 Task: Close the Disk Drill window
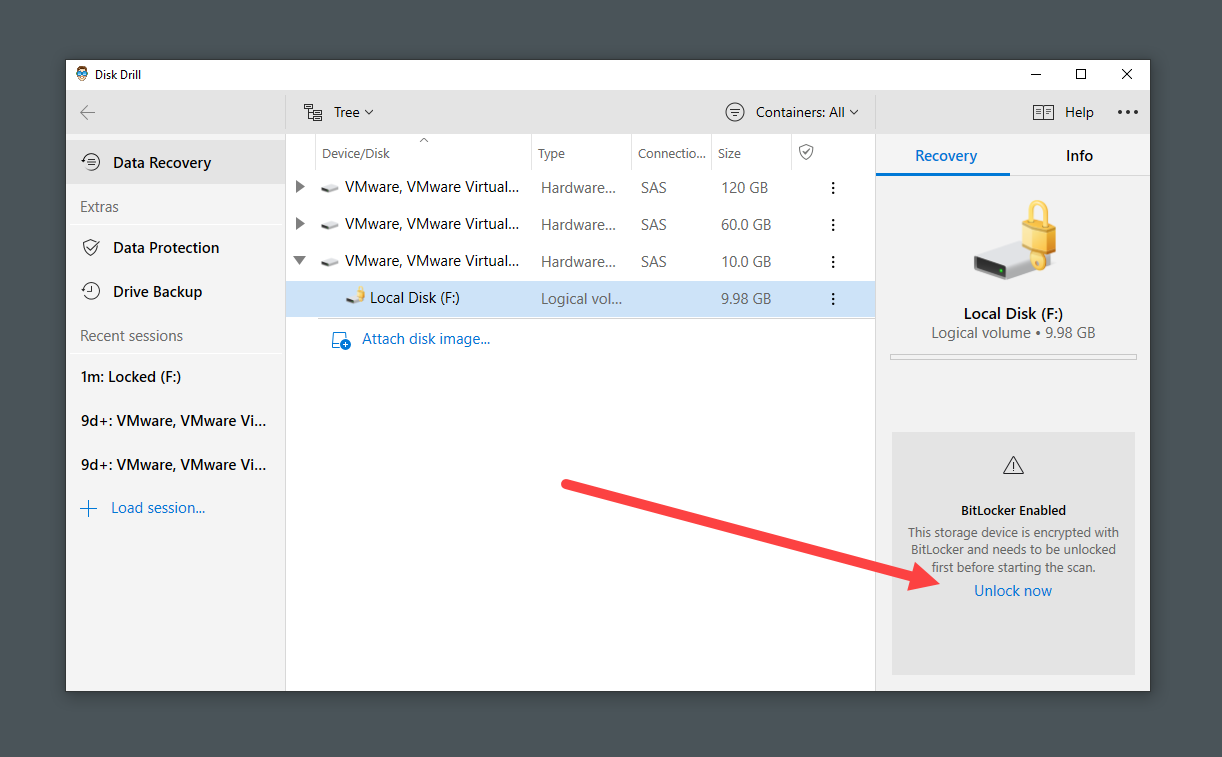(x=1127, y=74)
